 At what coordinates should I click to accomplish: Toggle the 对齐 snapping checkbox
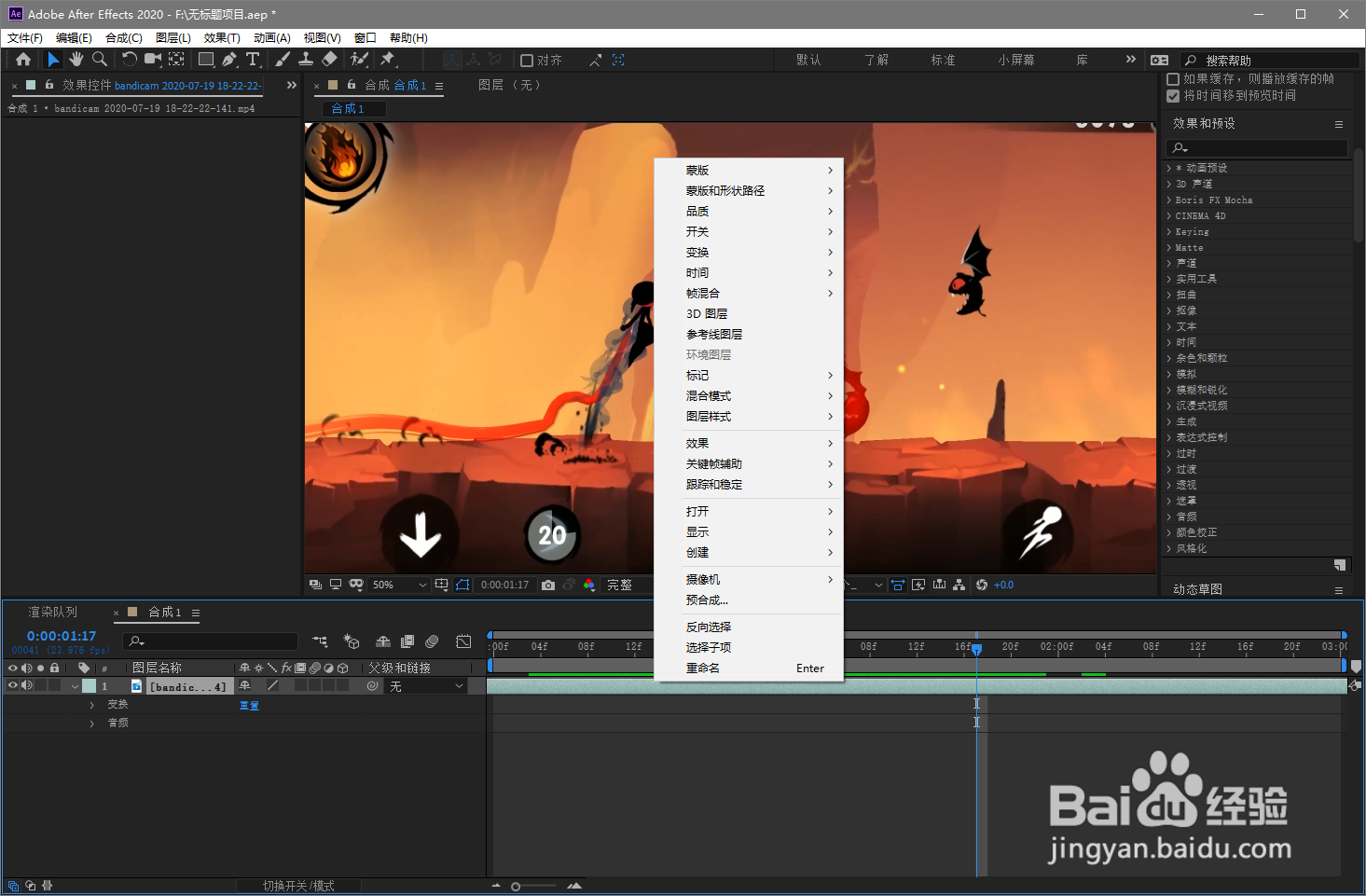click(527, 60)
